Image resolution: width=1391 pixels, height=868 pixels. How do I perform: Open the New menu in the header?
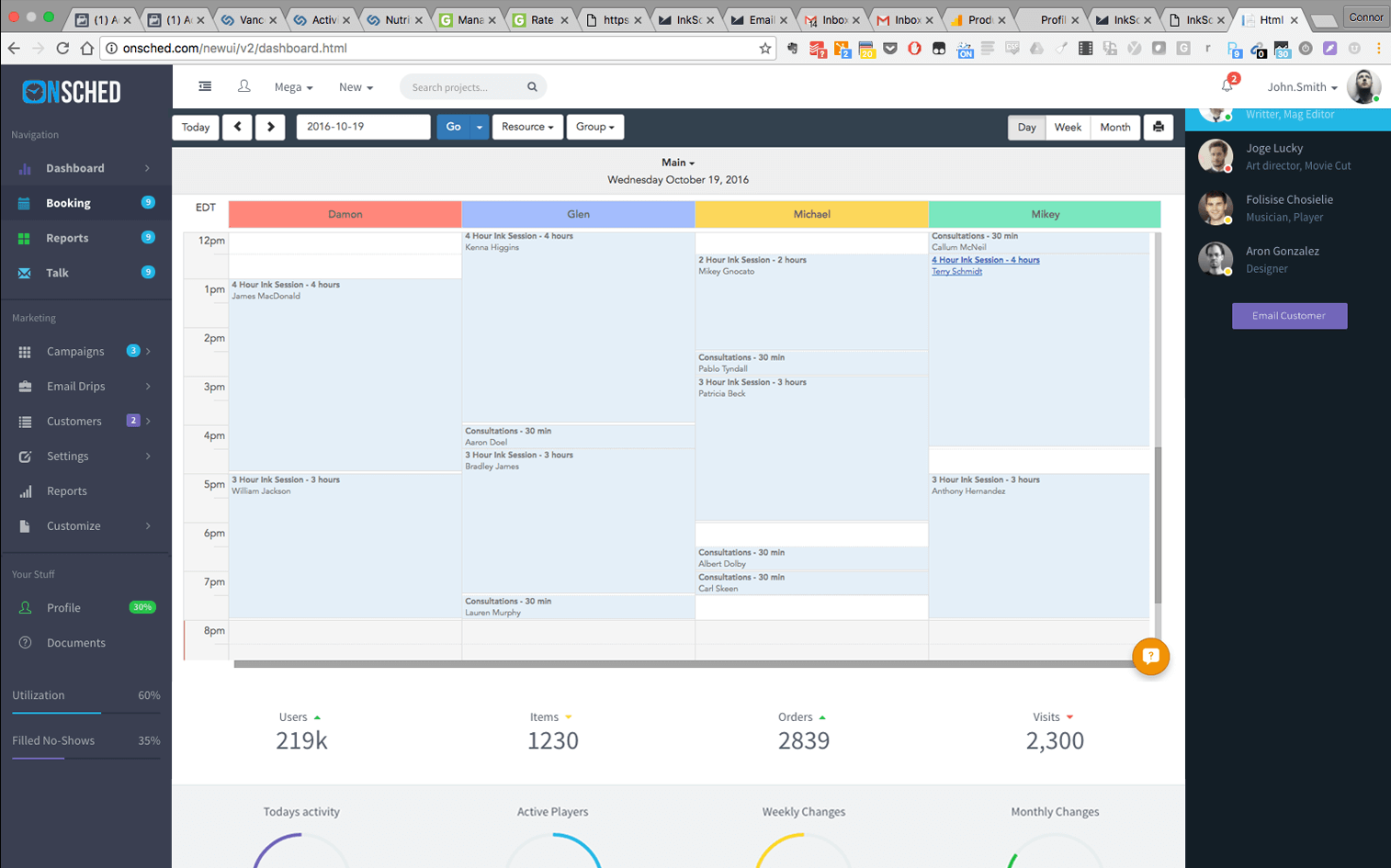[x=355, y=86]
